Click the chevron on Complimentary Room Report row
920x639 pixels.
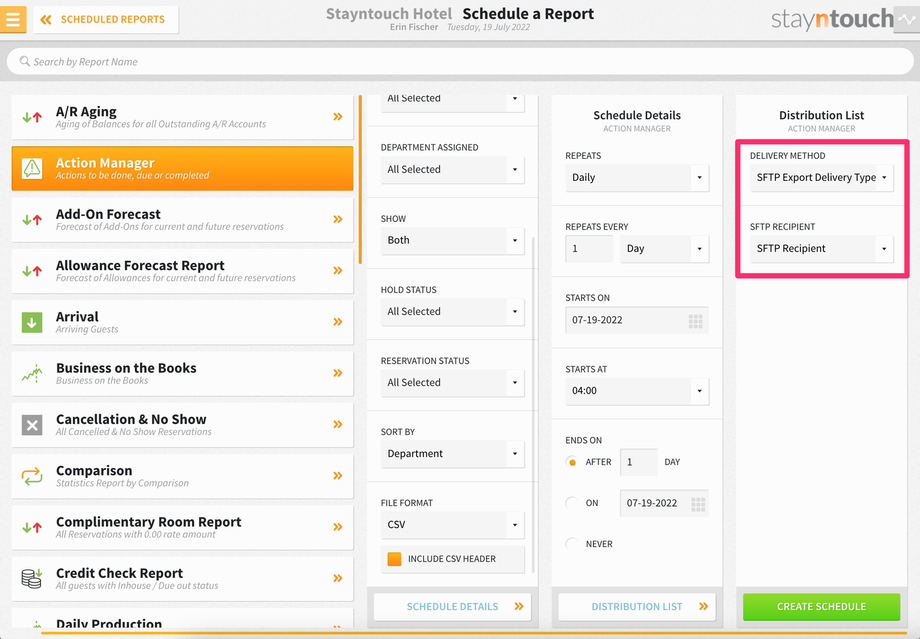[338, 527]
